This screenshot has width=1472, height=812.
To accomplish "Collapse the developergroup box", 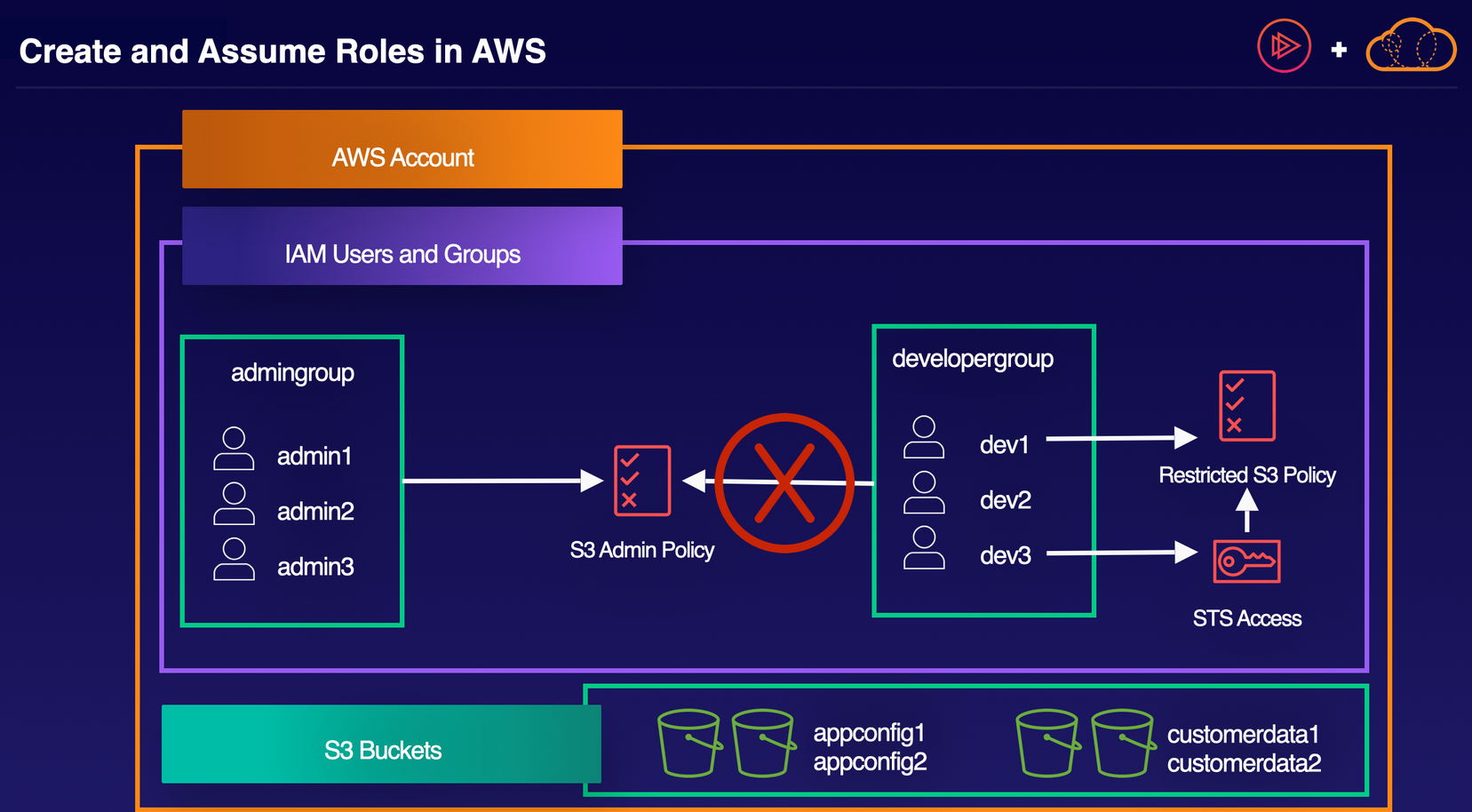I will click(972, 358).
